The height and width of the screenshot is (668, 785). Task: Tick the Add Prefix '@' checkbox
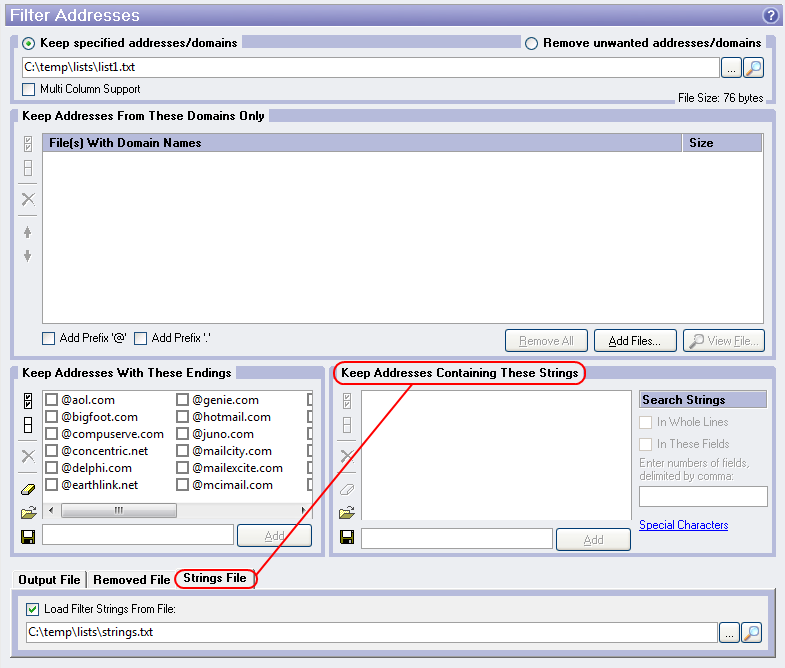[48, 338]
